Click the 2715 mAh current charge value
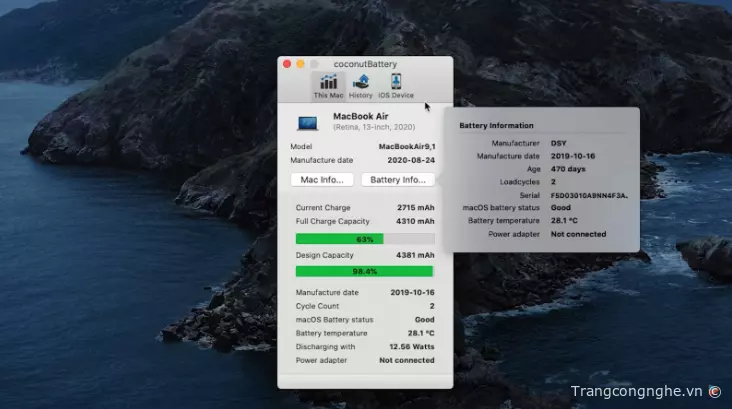 tap(415, 207)
